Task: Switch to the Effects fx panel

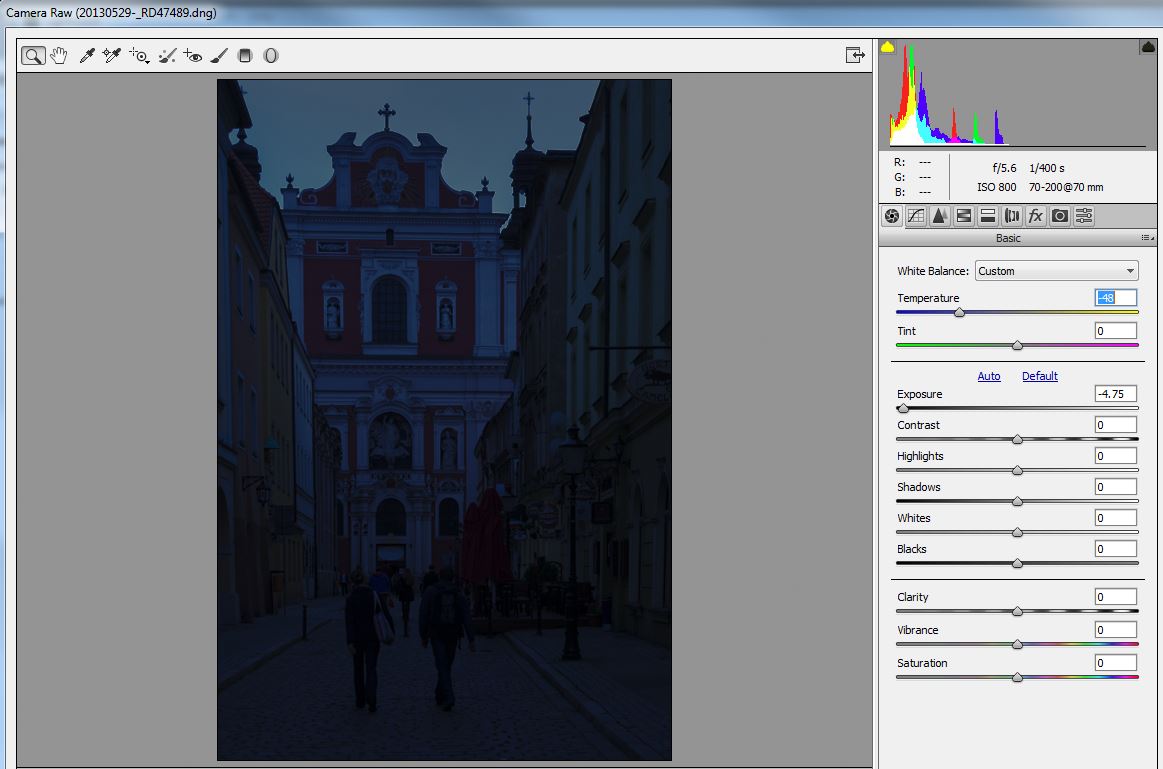Action: click(1035, 216)
